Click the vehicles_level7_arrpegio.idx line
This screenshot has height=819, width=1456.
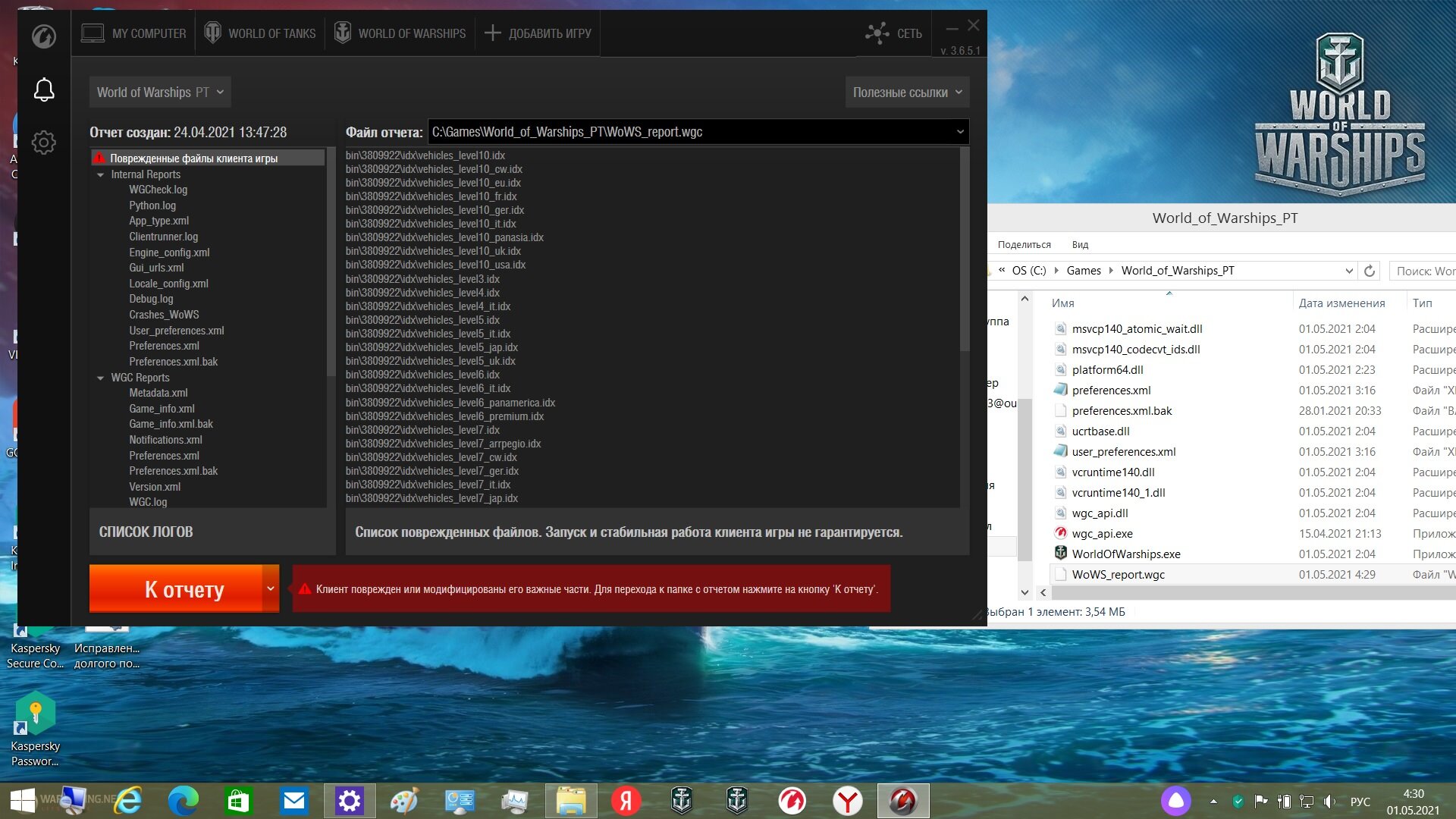(x=443, y=444)
